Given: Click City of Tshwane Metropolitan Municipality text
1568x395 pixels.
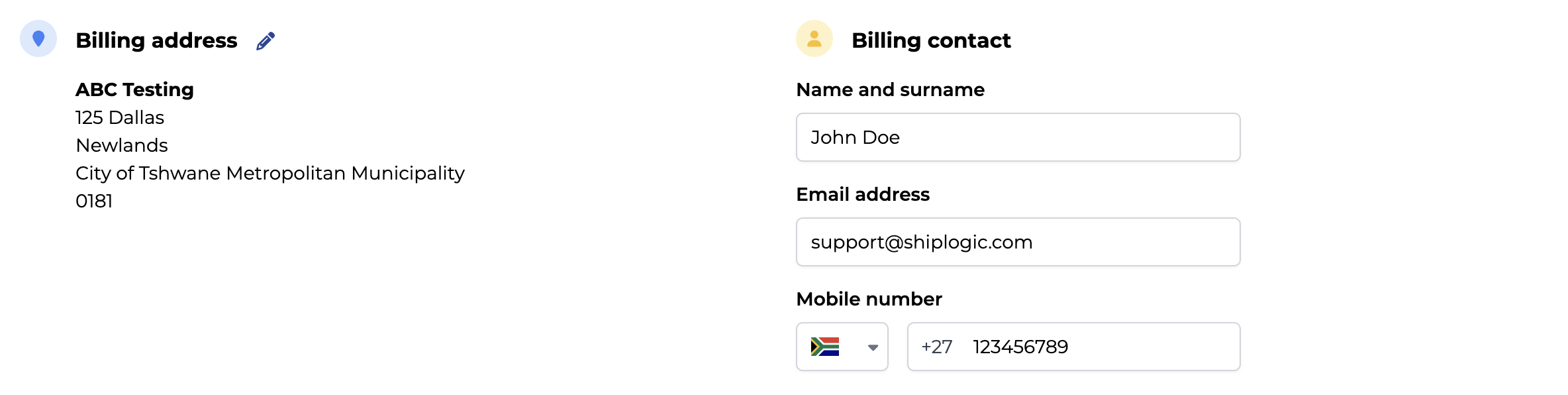Looking at the screenshot, I should click(x=270, y=173).
